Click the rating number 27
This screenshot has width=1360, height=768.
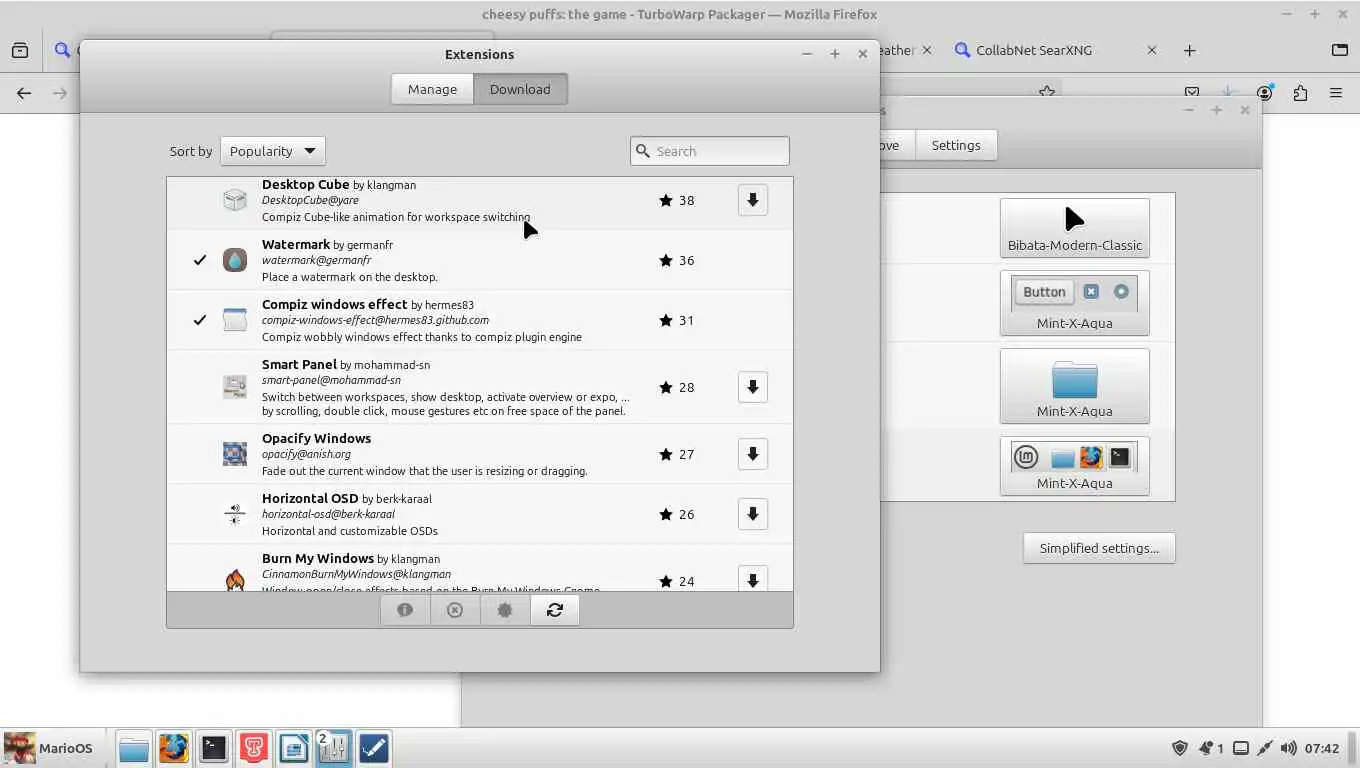(686, 454)
